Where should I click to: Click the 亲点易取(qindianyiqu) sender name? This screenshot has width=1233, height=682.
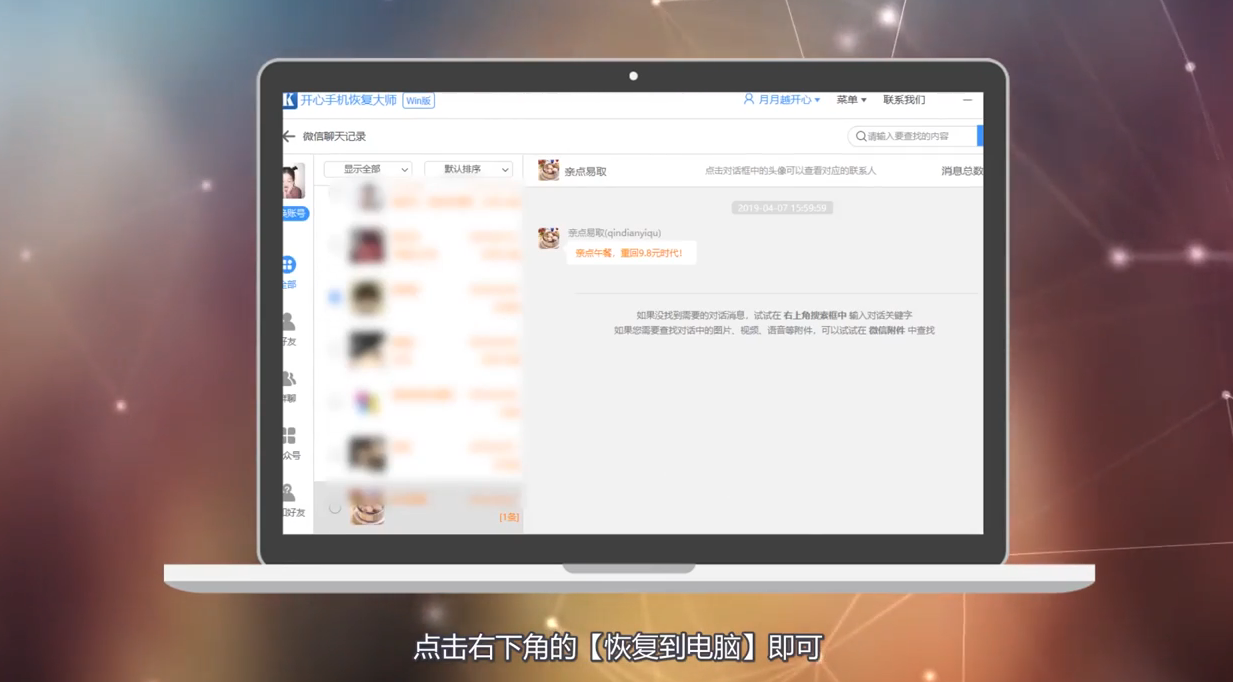(x=614, y=233)
